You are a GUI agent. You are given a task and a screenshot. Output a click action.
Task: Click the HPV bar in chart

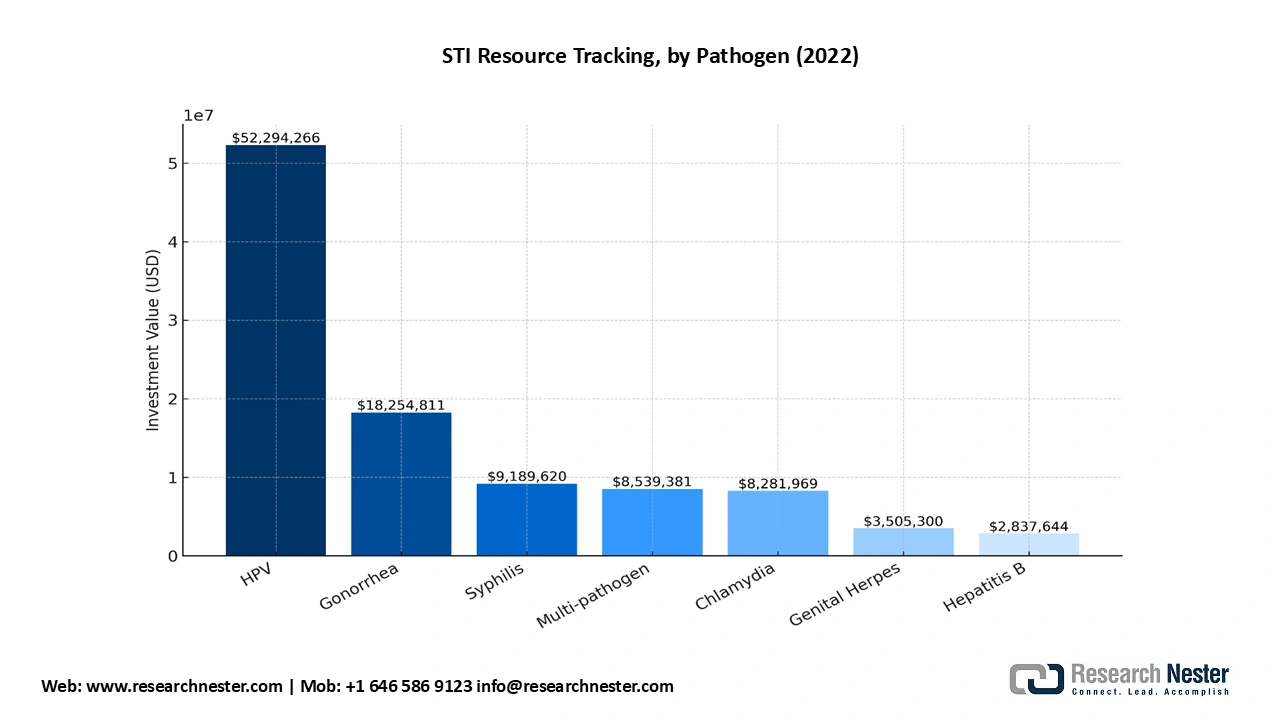click(x=275, y=350)
